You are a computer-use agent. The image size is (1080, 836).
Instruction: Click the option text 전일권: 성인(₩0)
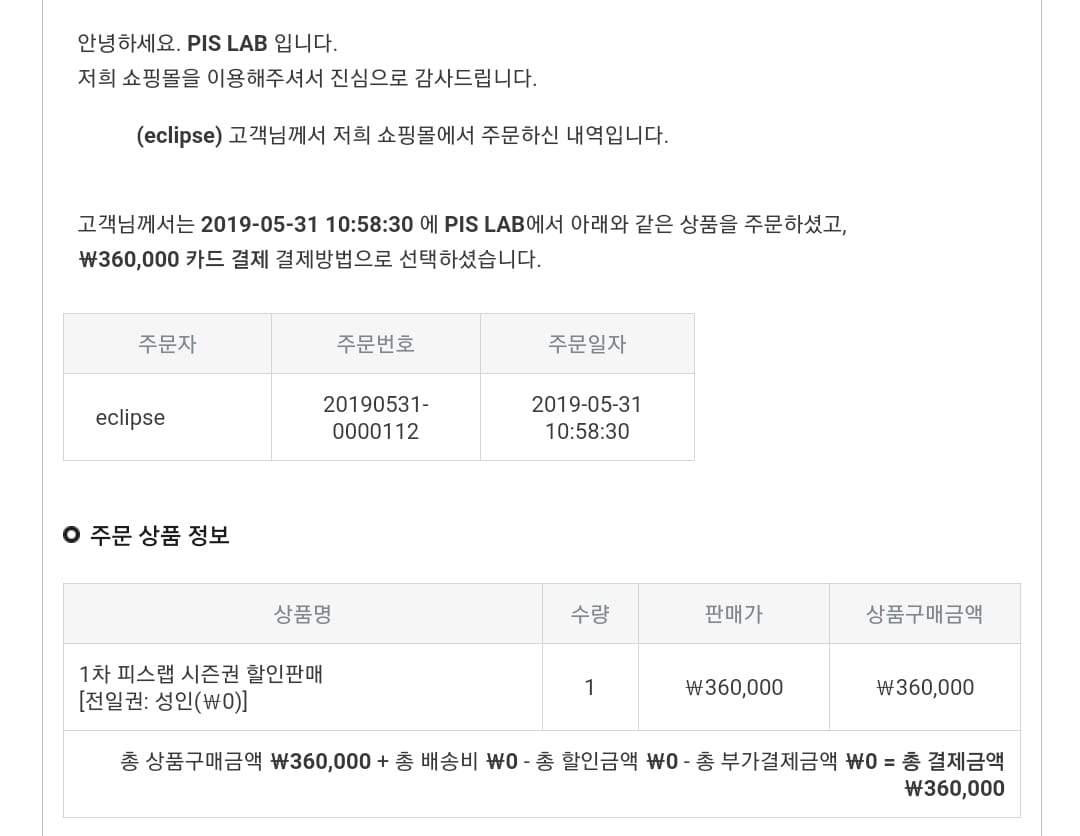click(163, 701)
